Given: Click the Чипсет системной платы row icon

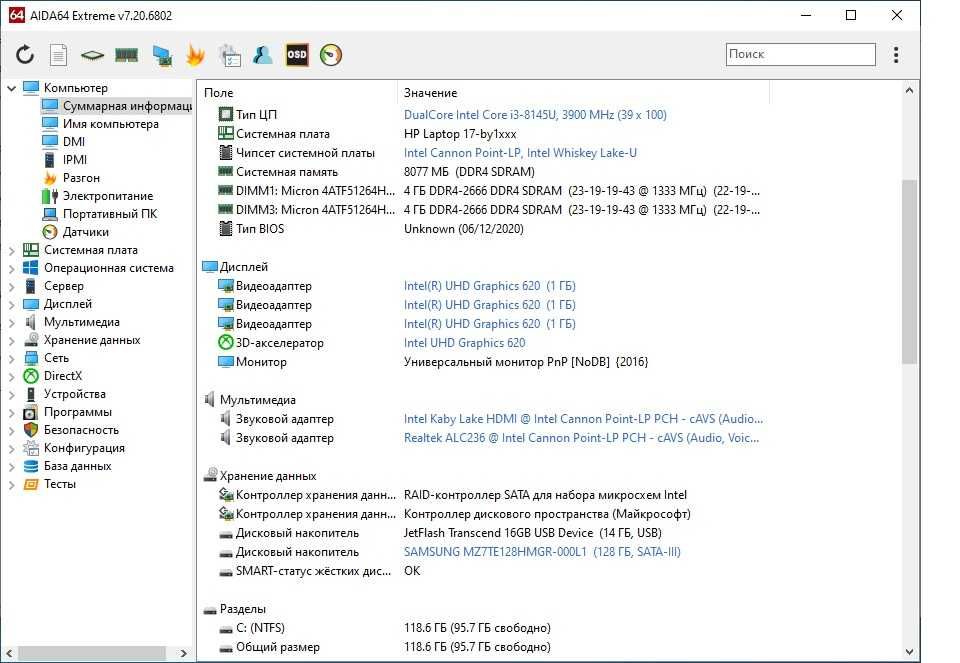Looking at the screenshot, I should pyautogui.click(x=225, y=152).
